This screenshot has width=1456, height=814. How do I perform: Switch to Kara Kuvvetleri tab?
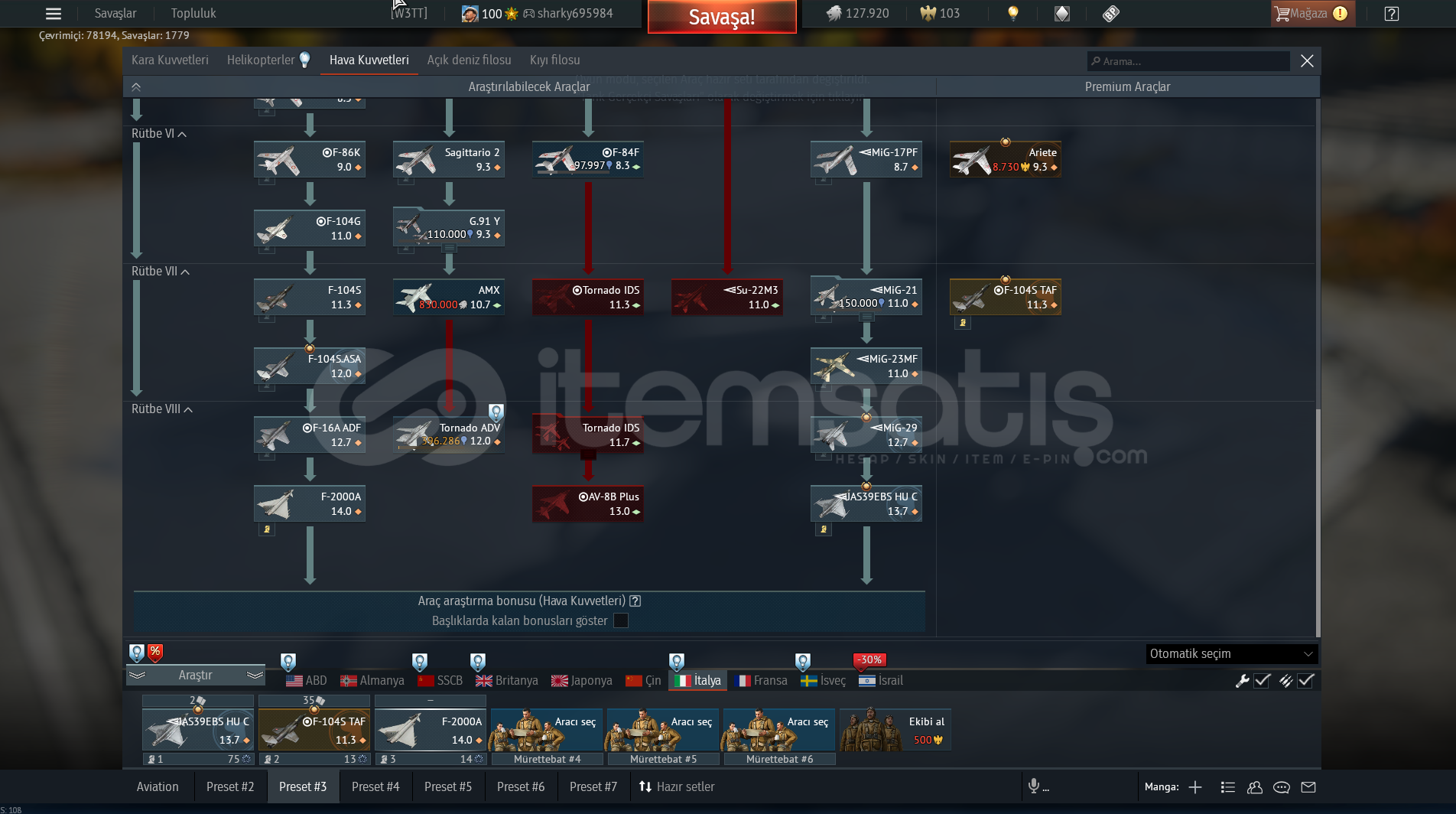[x=170, y=60]
